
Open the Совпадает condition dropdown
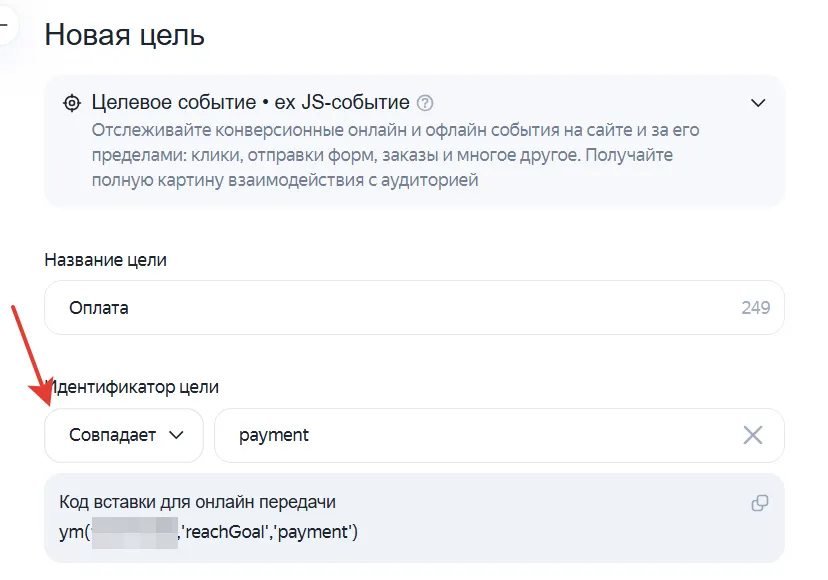tap(124, 435)
